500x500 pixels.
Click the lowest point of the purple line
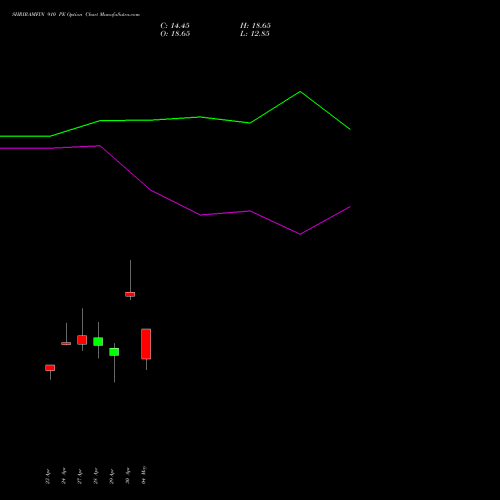[x=300, y=234]
